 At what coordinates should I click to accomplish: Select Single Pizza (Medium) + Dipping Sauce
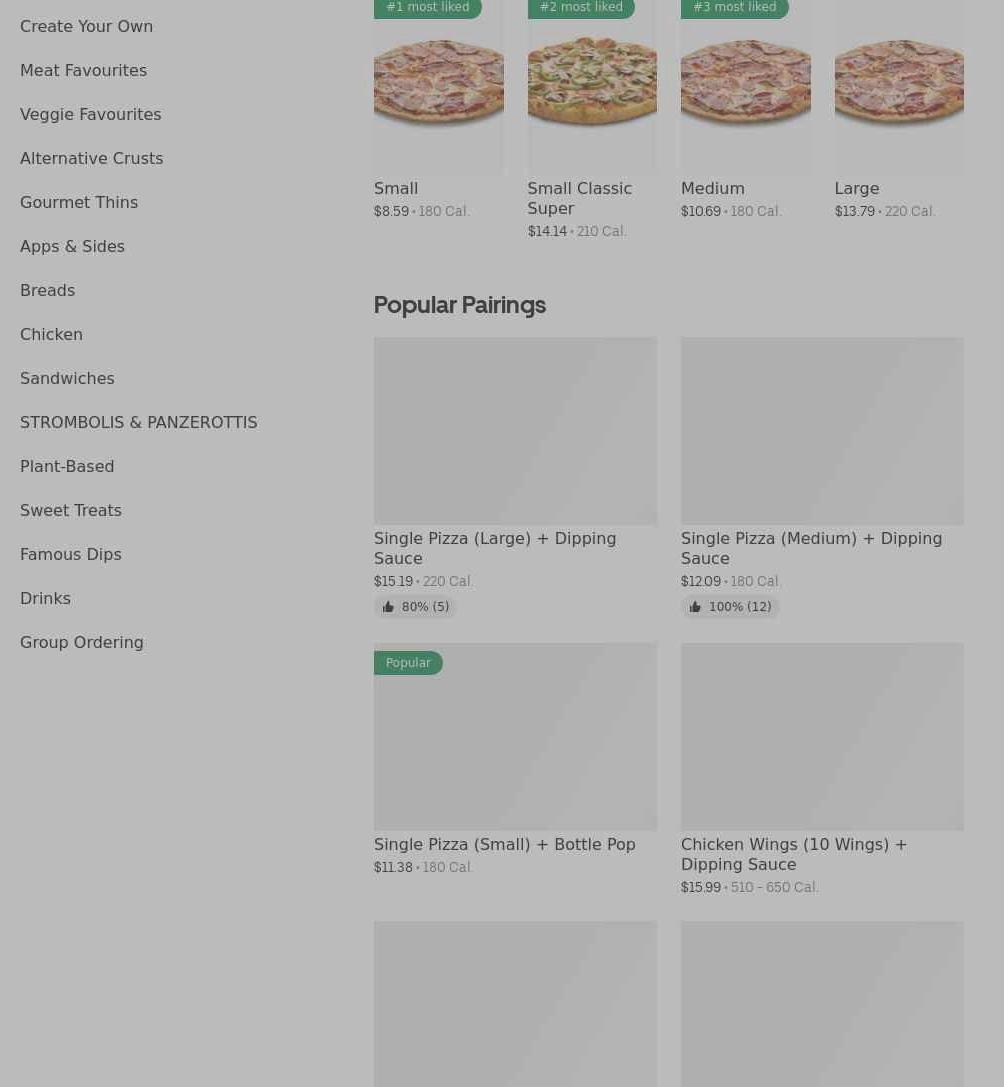click(x=811, y=548)
